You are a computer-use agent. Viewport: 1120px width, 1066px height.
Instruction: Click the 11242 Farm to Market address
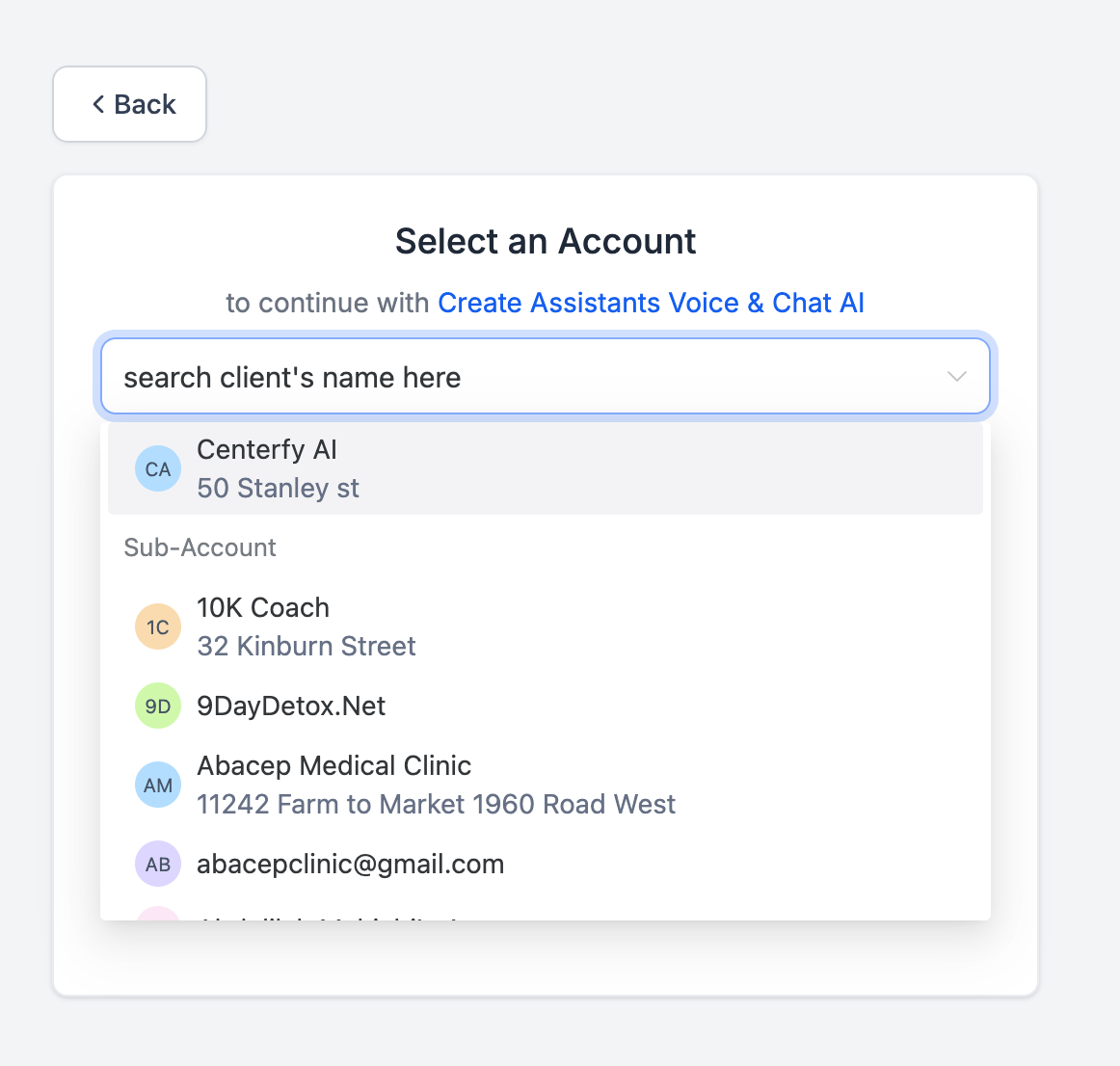436,805
